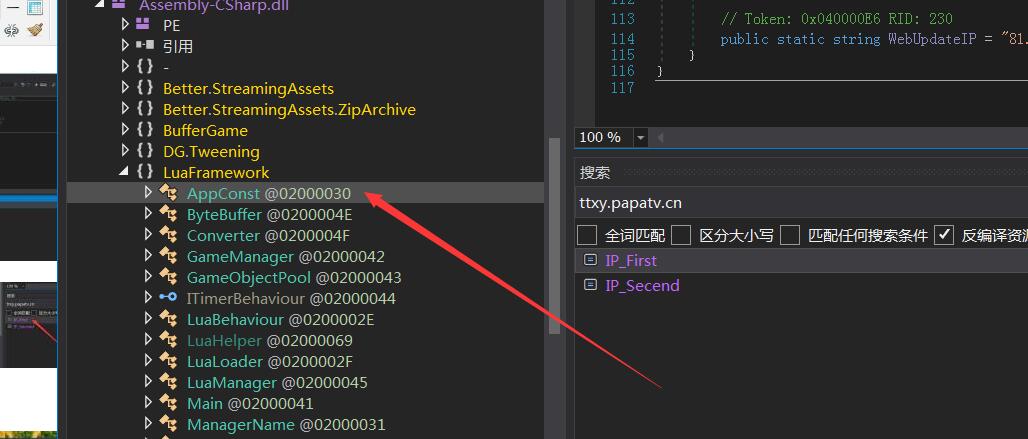
Task: Click the PE node icon
Action: [145, 25]
